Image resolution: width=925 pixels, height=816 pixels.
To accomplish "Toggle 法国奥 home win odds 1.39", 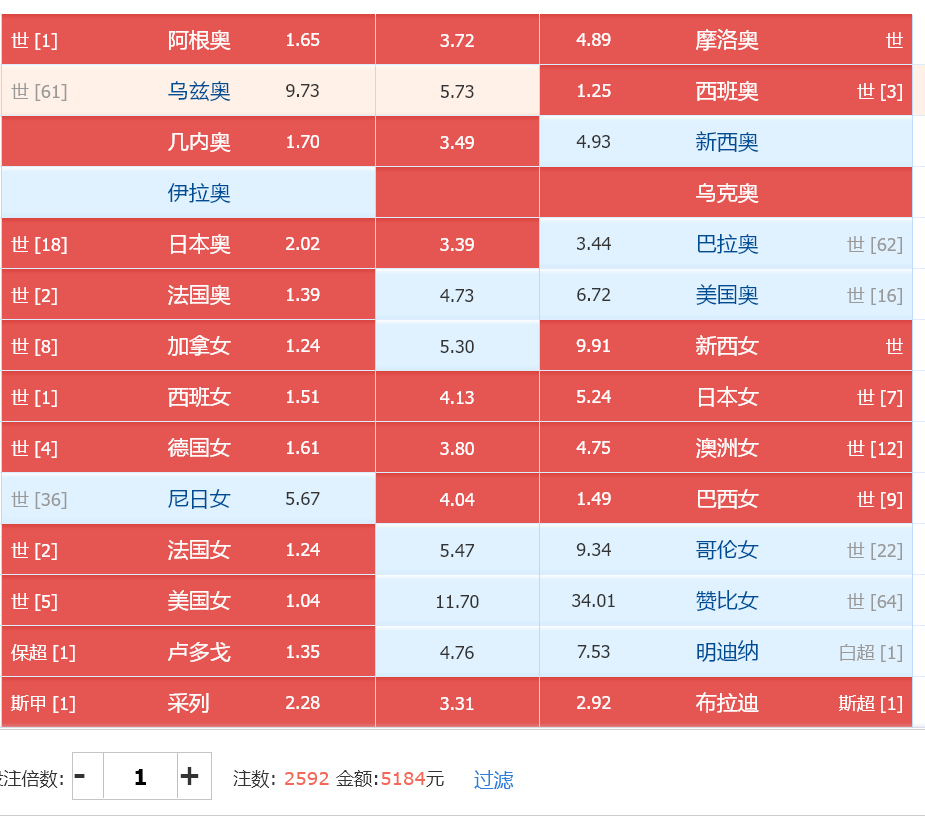I will (x=188, y=294).
